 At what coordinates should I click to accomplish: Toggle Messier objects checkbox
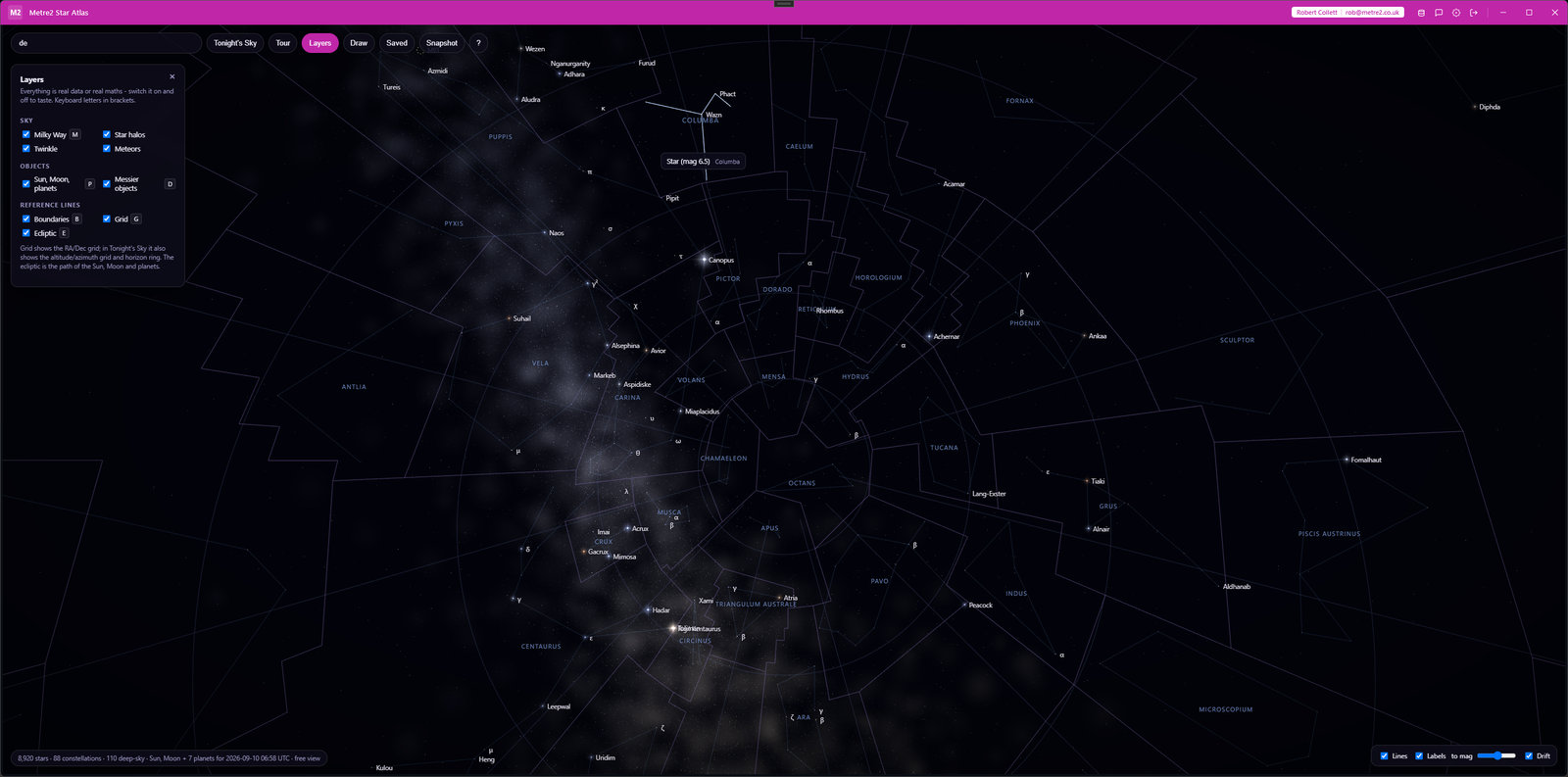coord(107,183)
